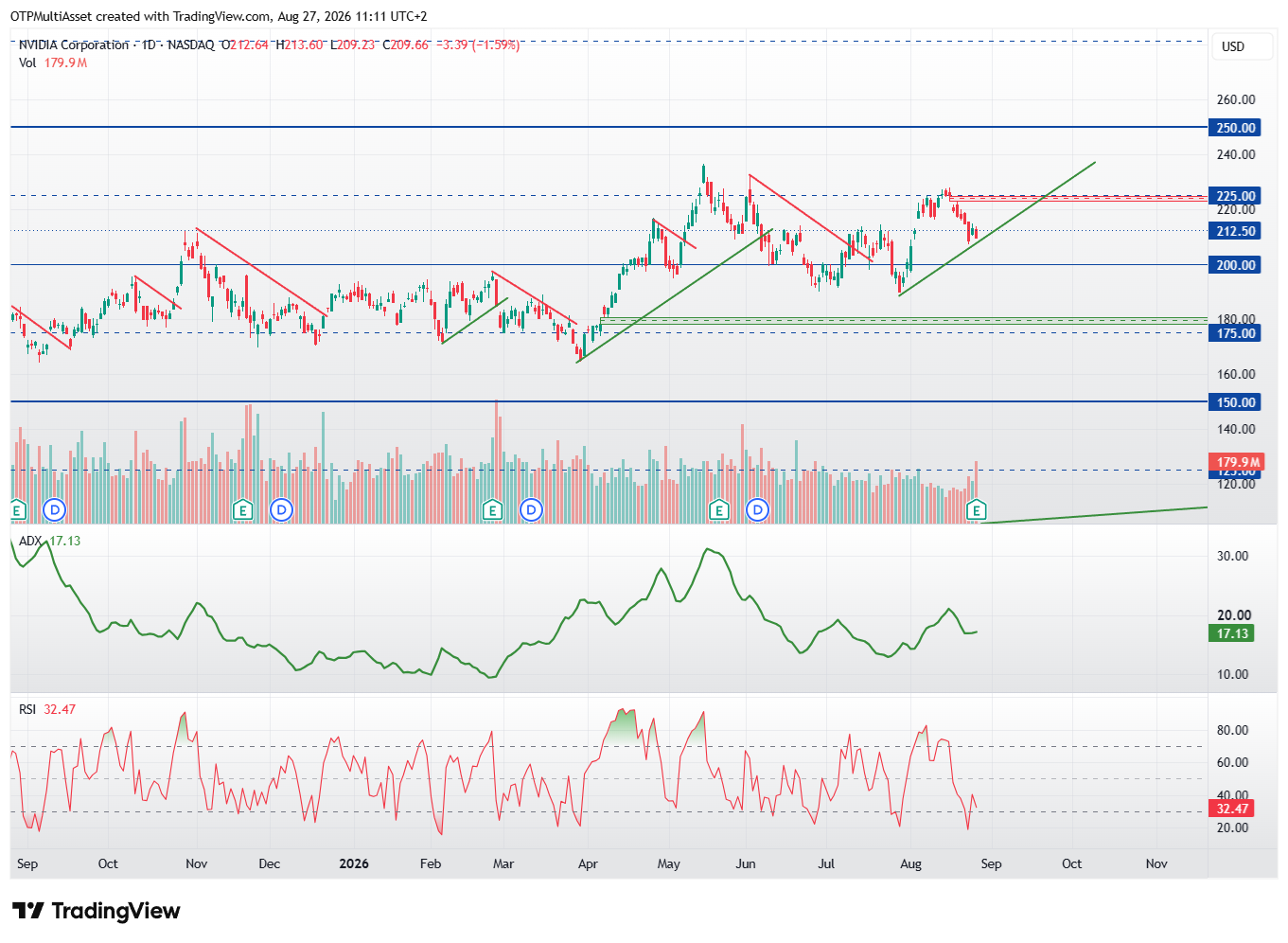The height and width of the screenshot is (943, 1288).
Task: Select the red resistance zone near 225
Action: coord(1078,199)
